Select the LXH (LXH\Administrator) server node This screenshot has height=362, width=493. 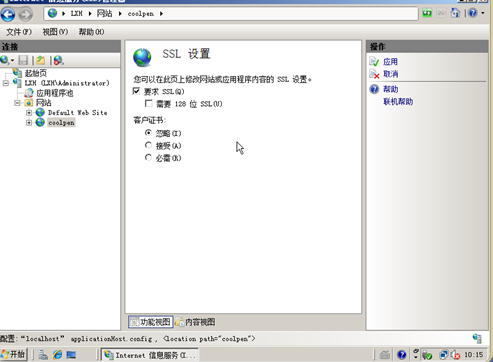click(x=67, y=83)
